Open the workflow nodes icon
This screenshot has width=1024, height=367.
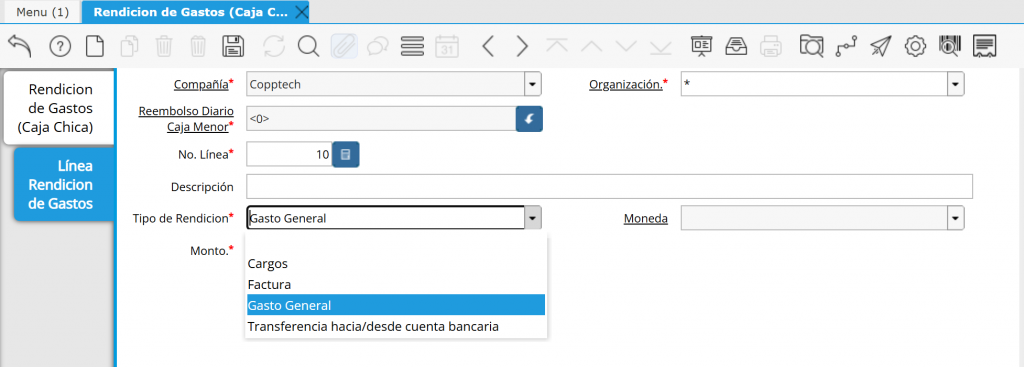click(847, 46)
